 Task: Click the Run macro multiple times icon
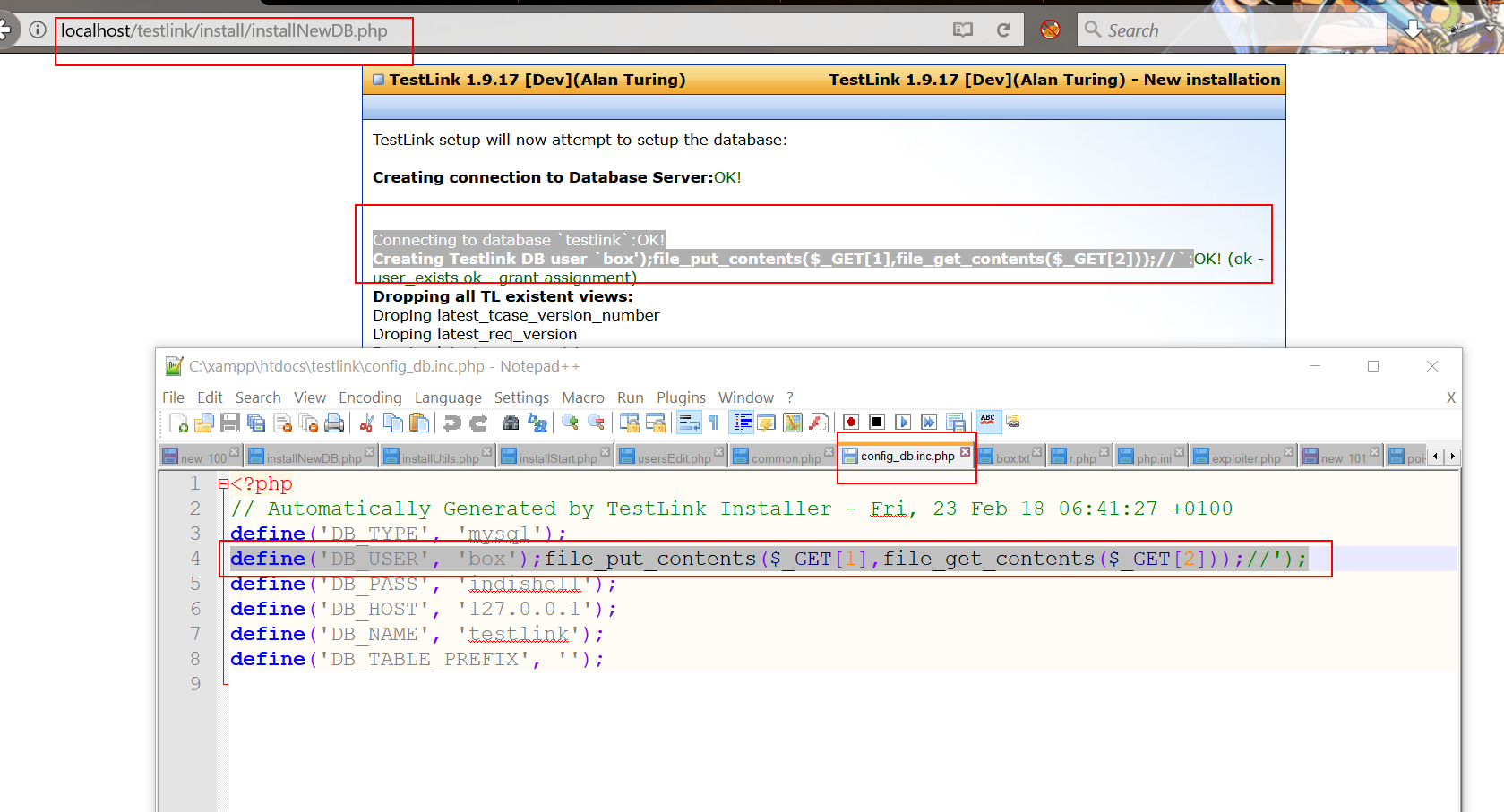coord(929,422)
